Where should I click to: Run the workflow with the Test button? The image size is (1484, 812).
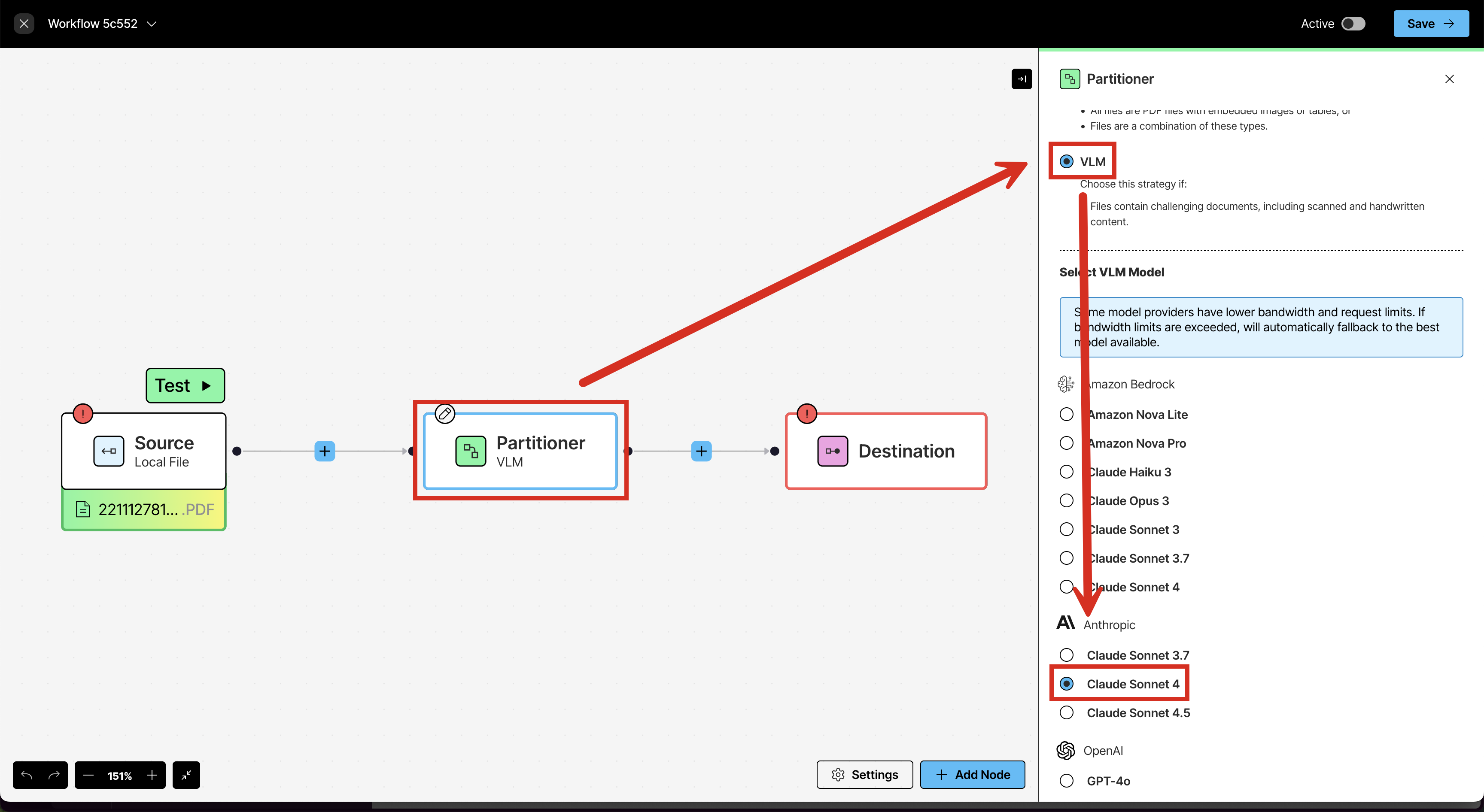click(184, 385)
